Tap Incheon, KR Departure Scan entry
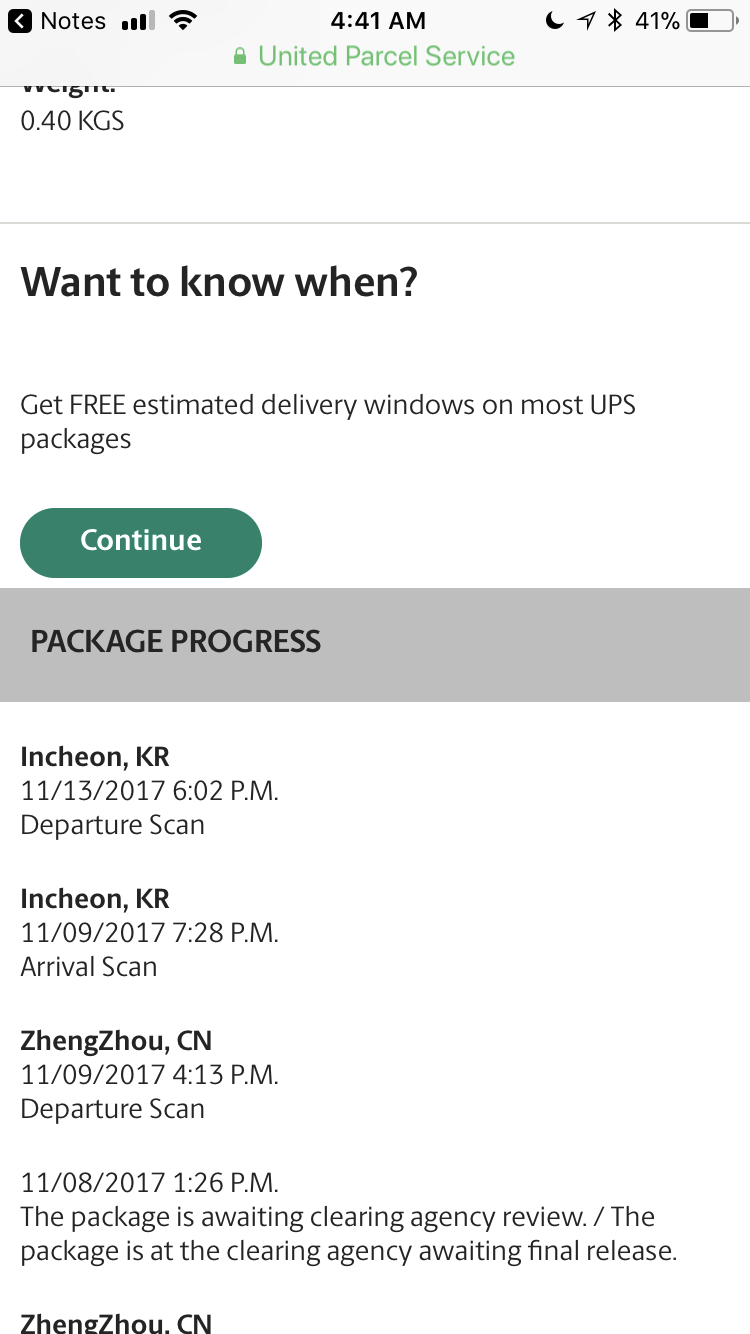The width and height of the screenshot is (750, 1334). click(150, 790)
